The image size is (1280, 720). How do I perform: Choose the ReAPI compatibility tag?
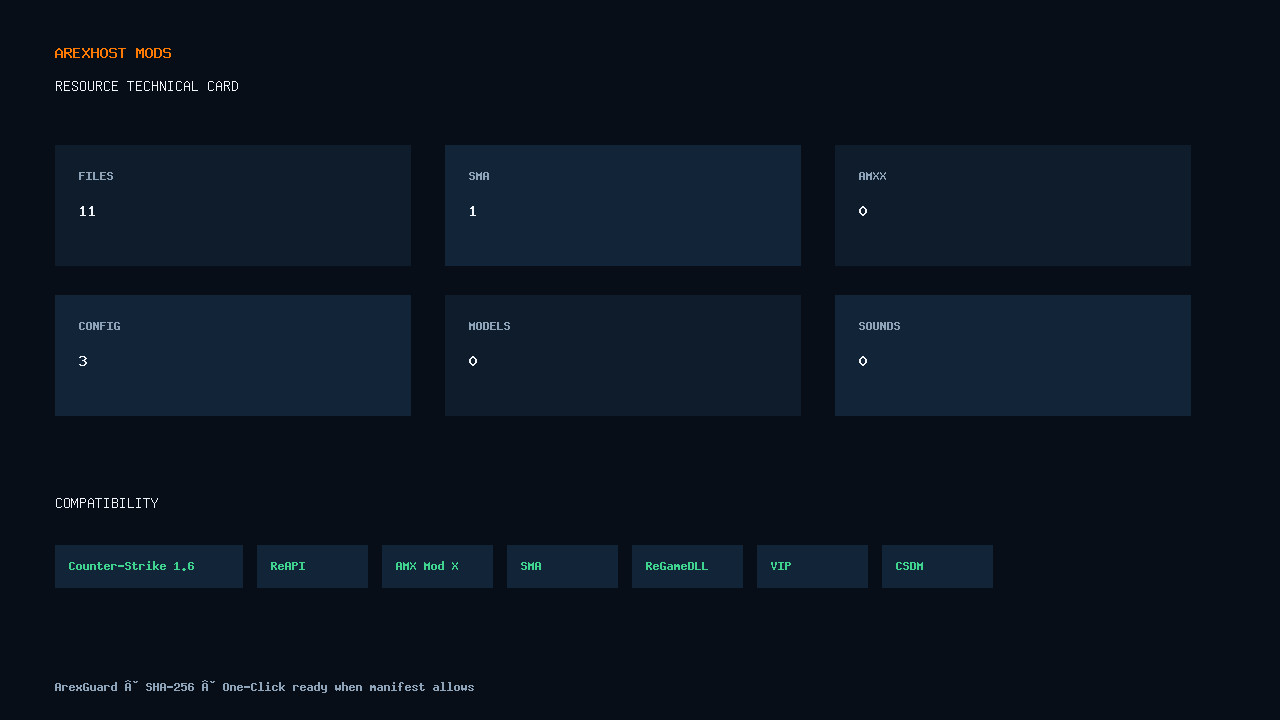312,566
